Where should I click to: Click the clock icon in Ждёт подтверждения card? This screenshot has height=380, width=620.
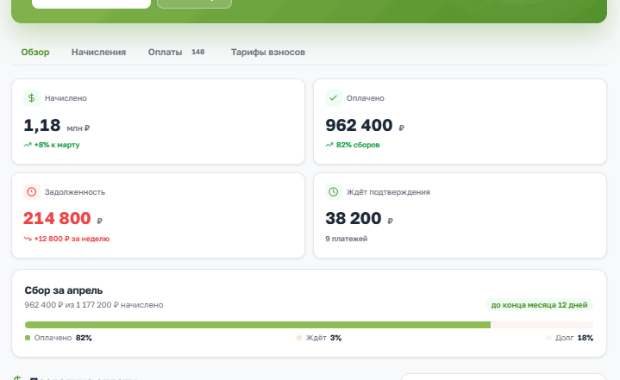(x=333, y=192)
